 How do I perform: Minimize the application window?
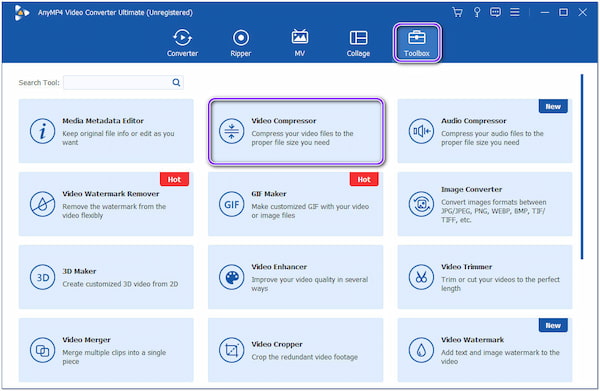[x=545, y=12]
